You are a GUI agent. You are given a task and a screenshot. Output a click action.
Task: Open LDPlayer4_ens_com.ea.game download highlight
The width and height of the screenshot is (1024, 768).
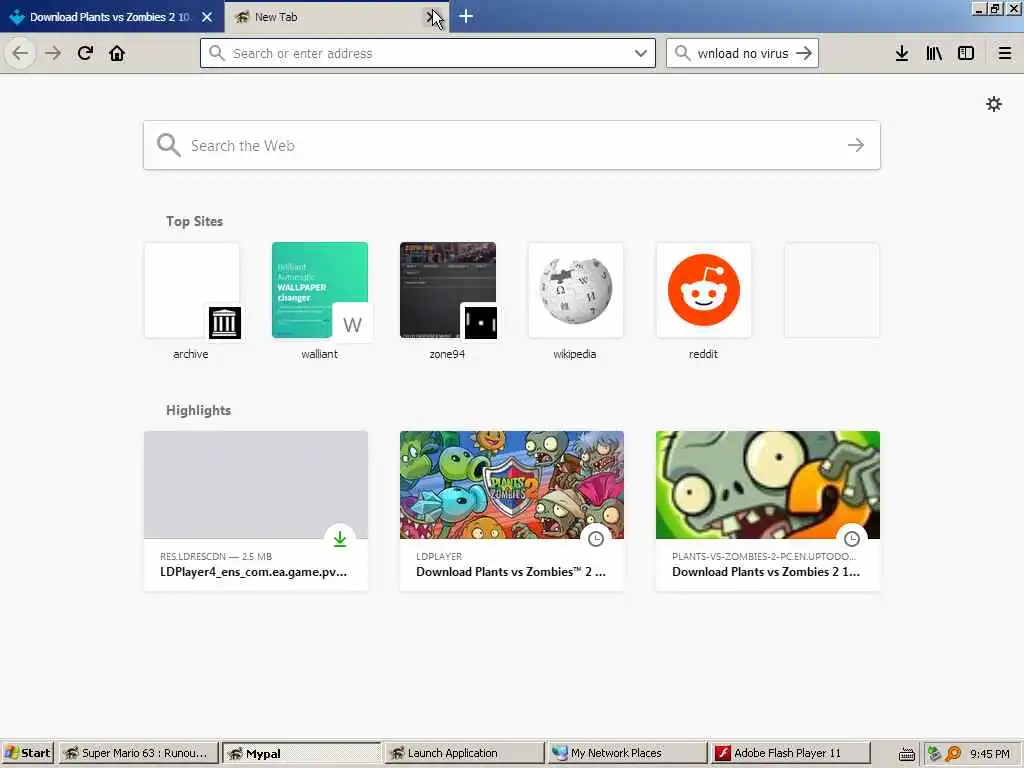[x=255, y=511]
